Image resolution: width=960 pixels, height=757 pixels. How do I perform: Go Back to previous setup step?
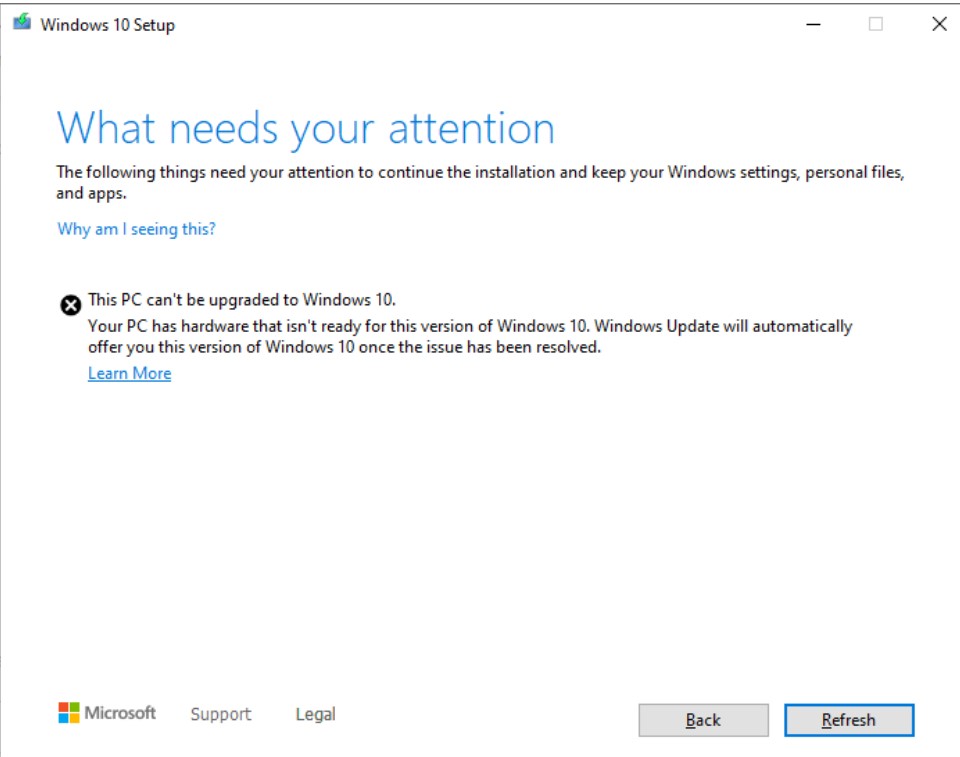[x=703, y=720]
